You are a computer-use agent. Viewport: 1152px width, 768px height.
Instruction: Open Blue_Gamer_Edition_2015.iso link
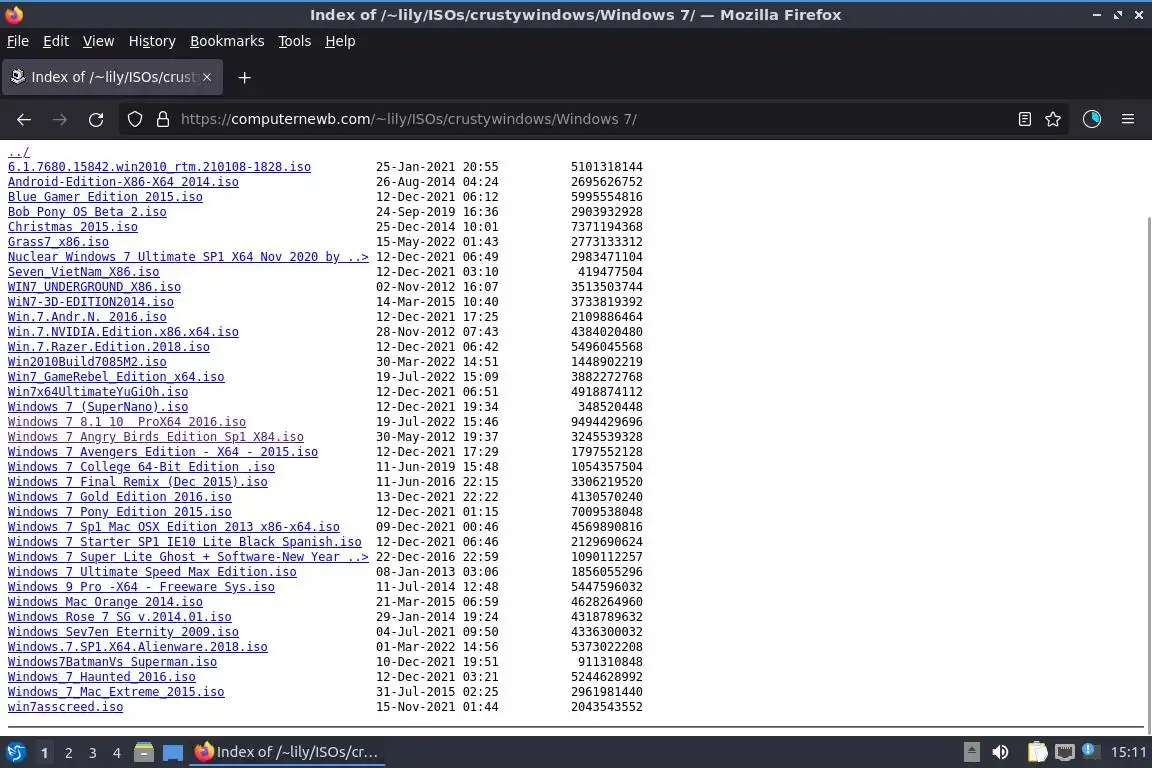click(105, 197)
